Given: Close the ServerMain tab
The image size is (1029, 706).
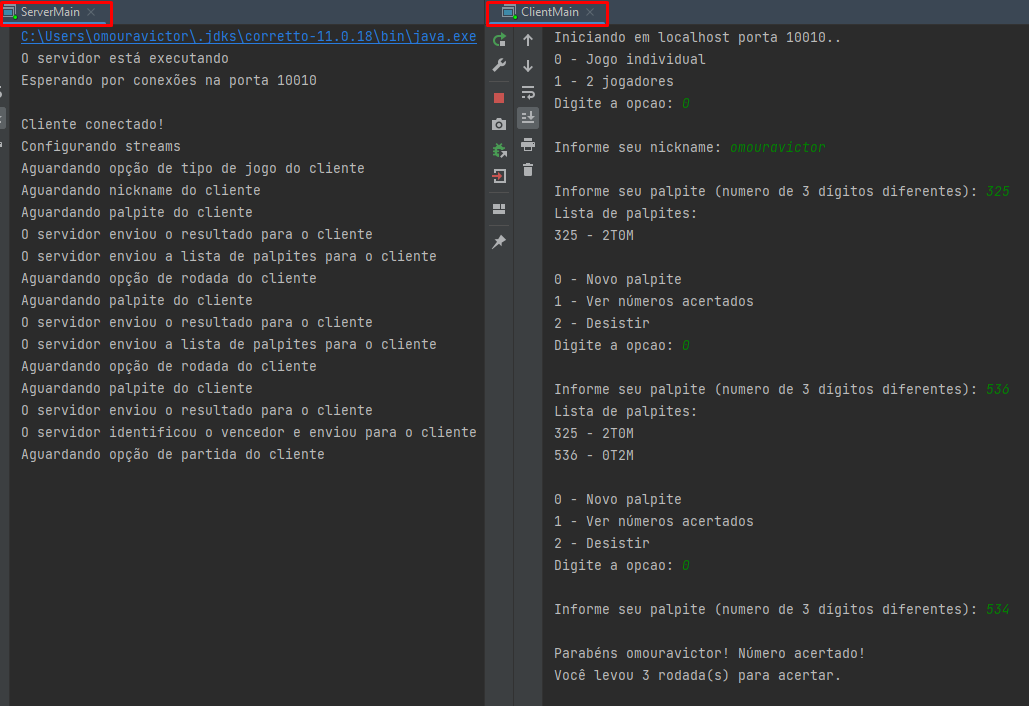Looking at the screenshot, I should tap(91, 12).
